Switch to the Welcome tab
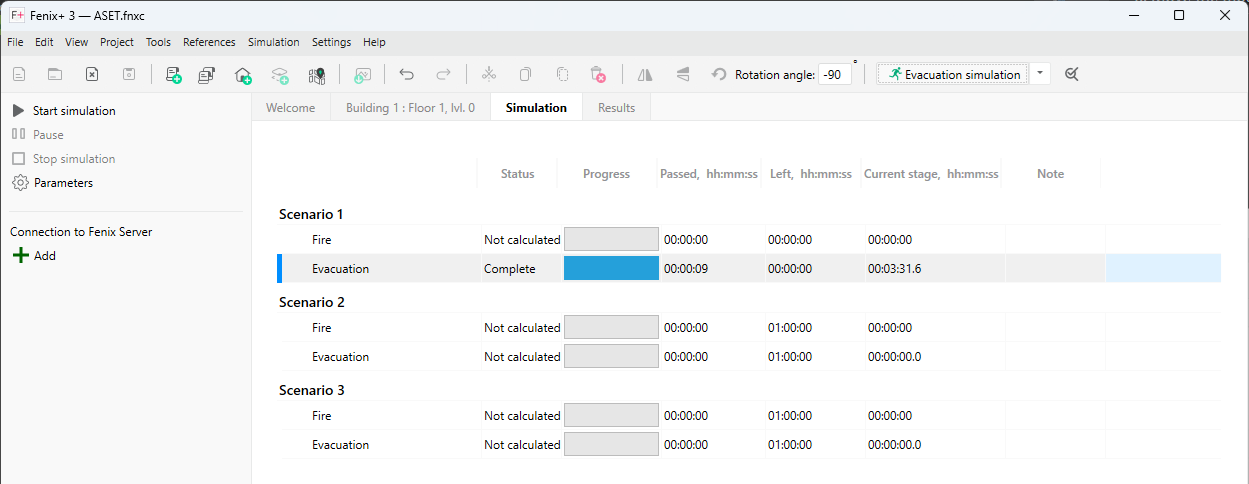Viewport: 1249px width, 484px height. (x=291, y=108)
